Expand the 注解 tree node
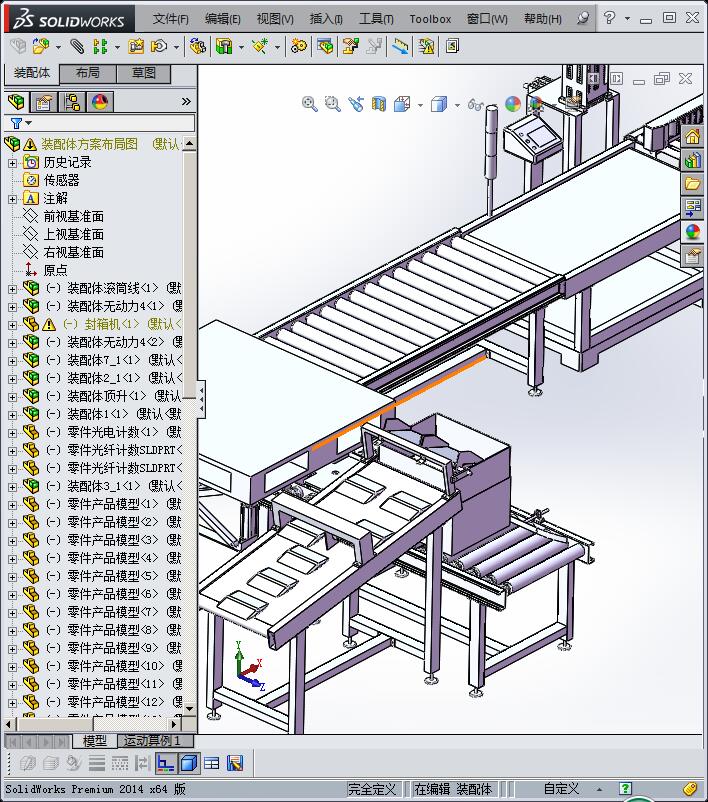Viewport: 708px width, 802px height. pos(12,199)
